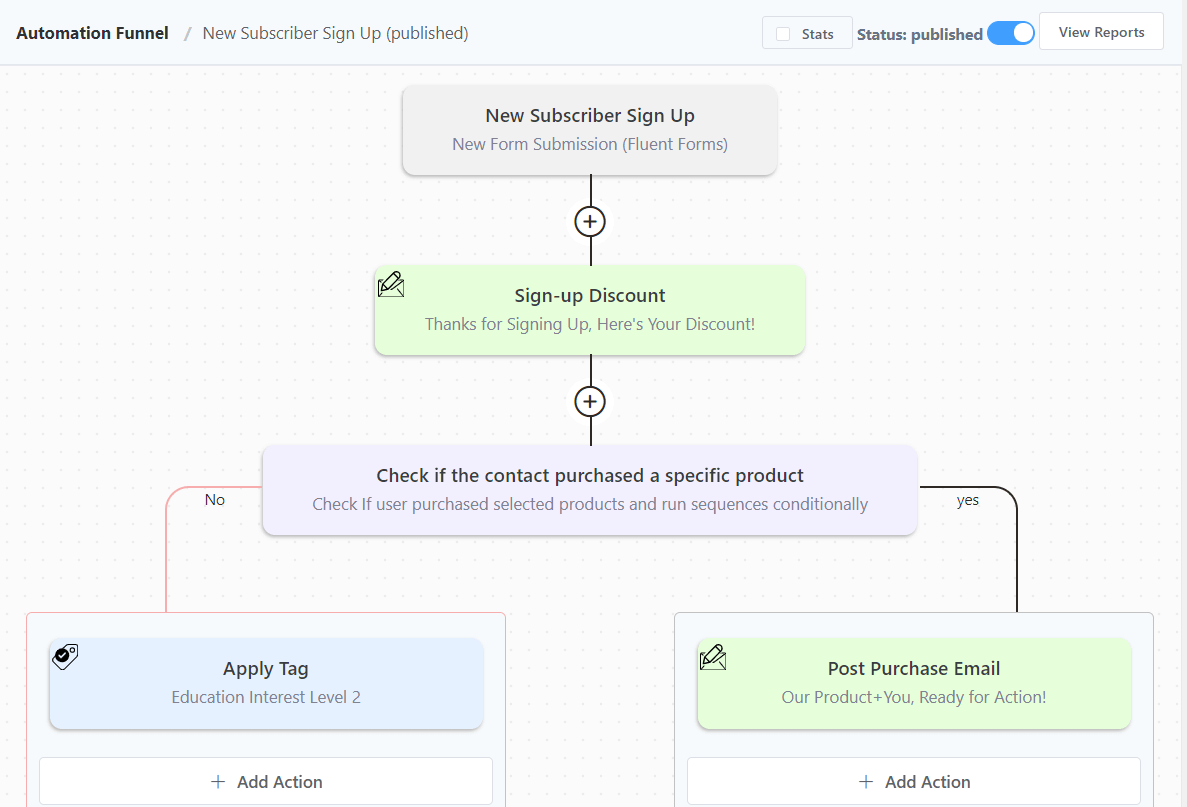Click the New Subscriber Sign Up breadcrumb
This screenshot has height=807, width=1187.
click(335, 33)
